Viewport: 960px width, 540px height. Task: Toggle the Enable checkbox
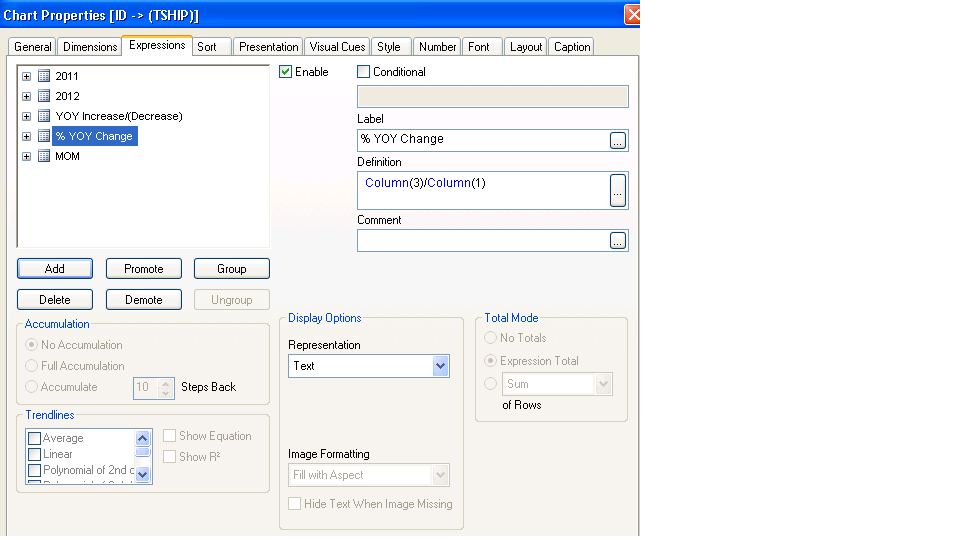pyautogui.click(x=285, y=72)
